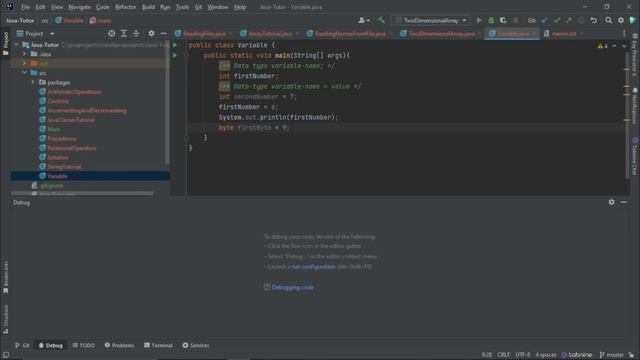Commit changes with green checkmark icon
This screenshot has height=360, width=640.
(557, 20)
